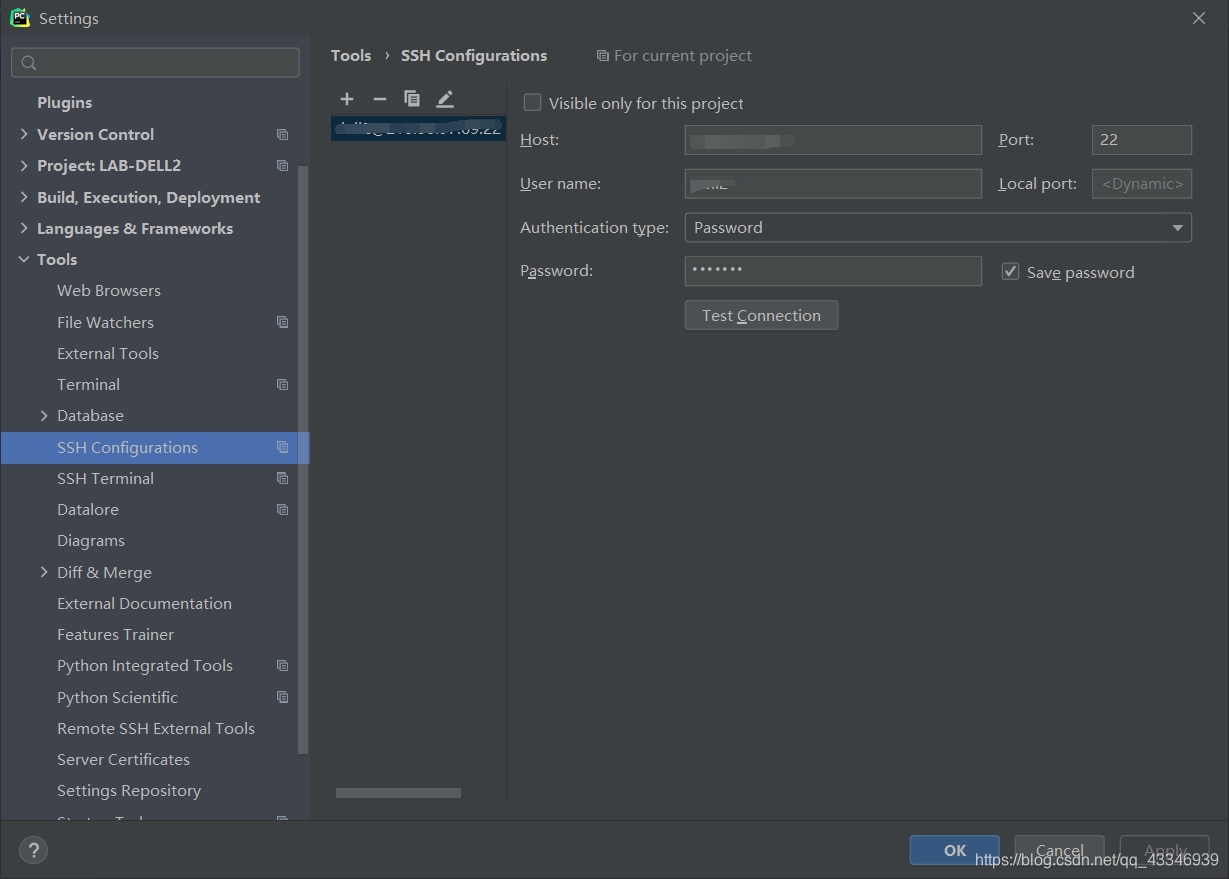Viewport: 1229px width, 879px height.
Task: Confirm settings with OK button
Action: [x=954, y=850]
